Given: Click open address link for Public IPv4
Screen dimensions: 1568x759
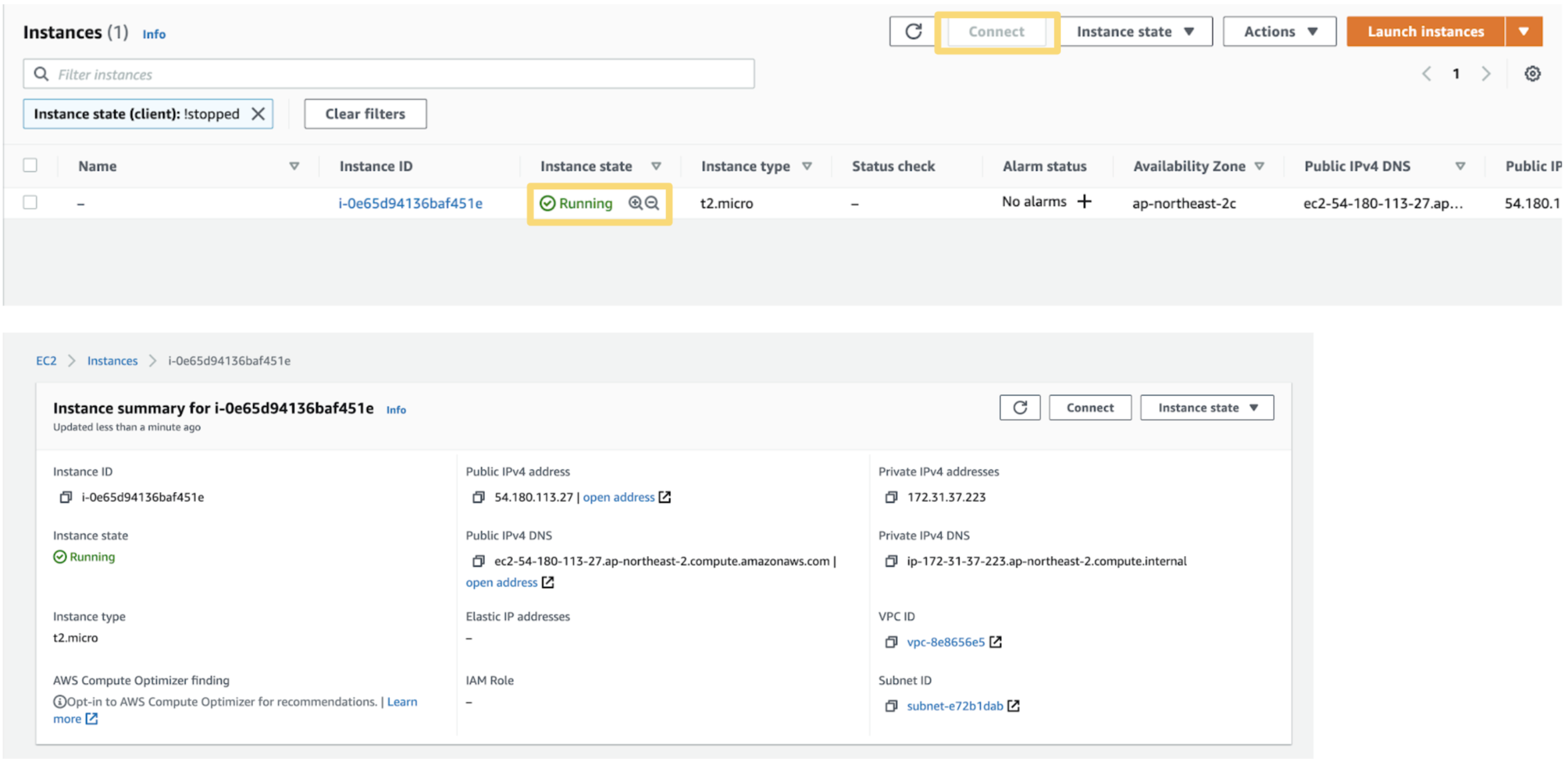Looking at the screenshot, I should click(x=619, y=497).
